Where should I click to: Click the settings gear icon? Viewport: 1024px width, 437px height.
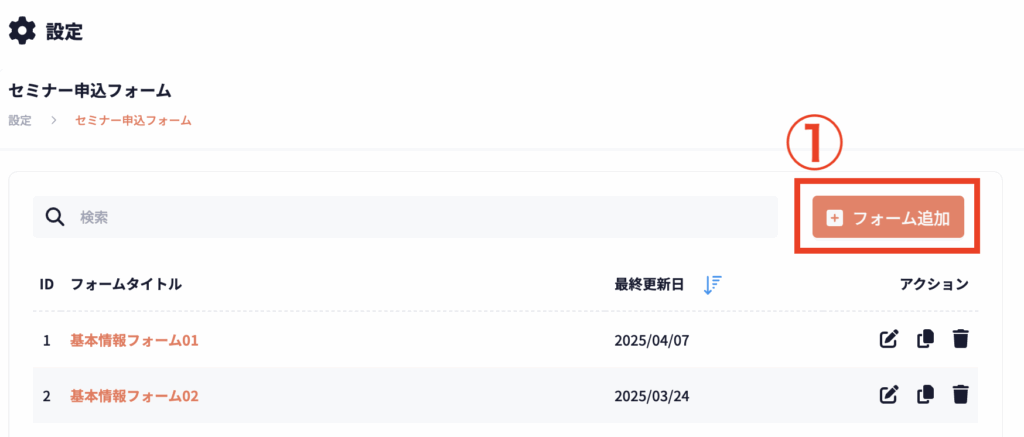point(21,32)
